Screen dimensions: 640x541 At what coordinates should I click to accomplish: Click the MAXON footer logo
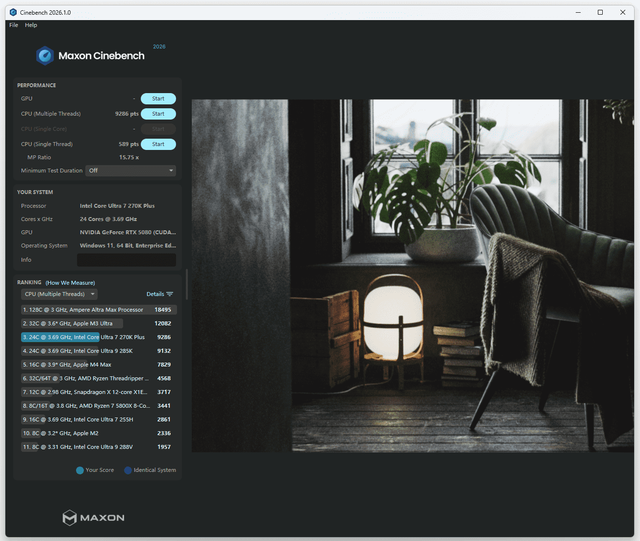pyautogui.click(x=93, y=518)
